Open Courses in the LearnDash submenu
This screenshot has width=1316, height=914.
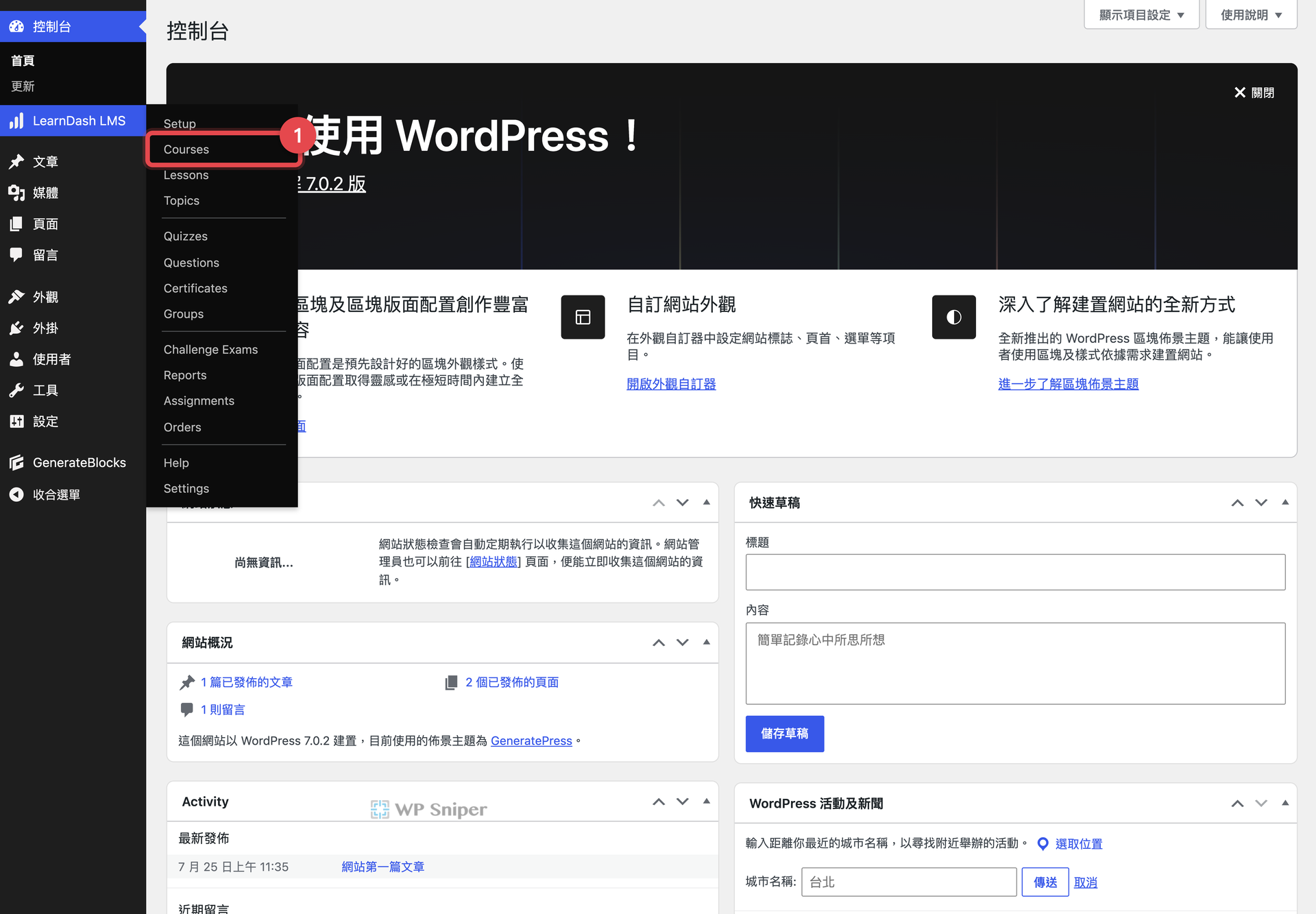pos(186,149)
